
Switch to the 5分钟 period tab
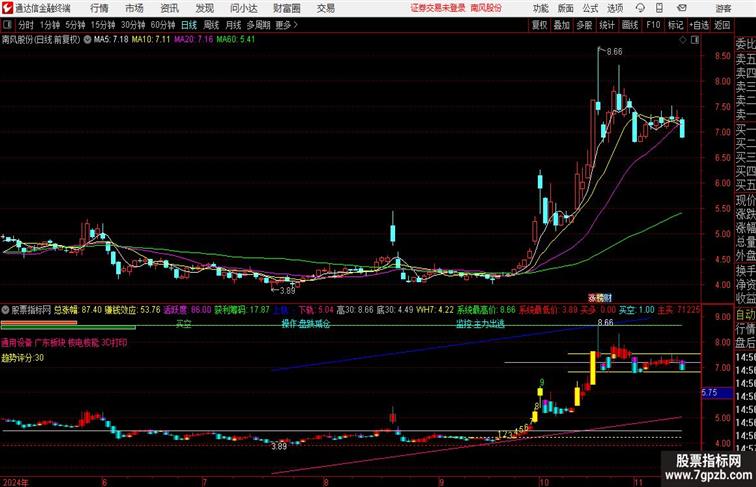pyautogui.click(x=75, y=25)
